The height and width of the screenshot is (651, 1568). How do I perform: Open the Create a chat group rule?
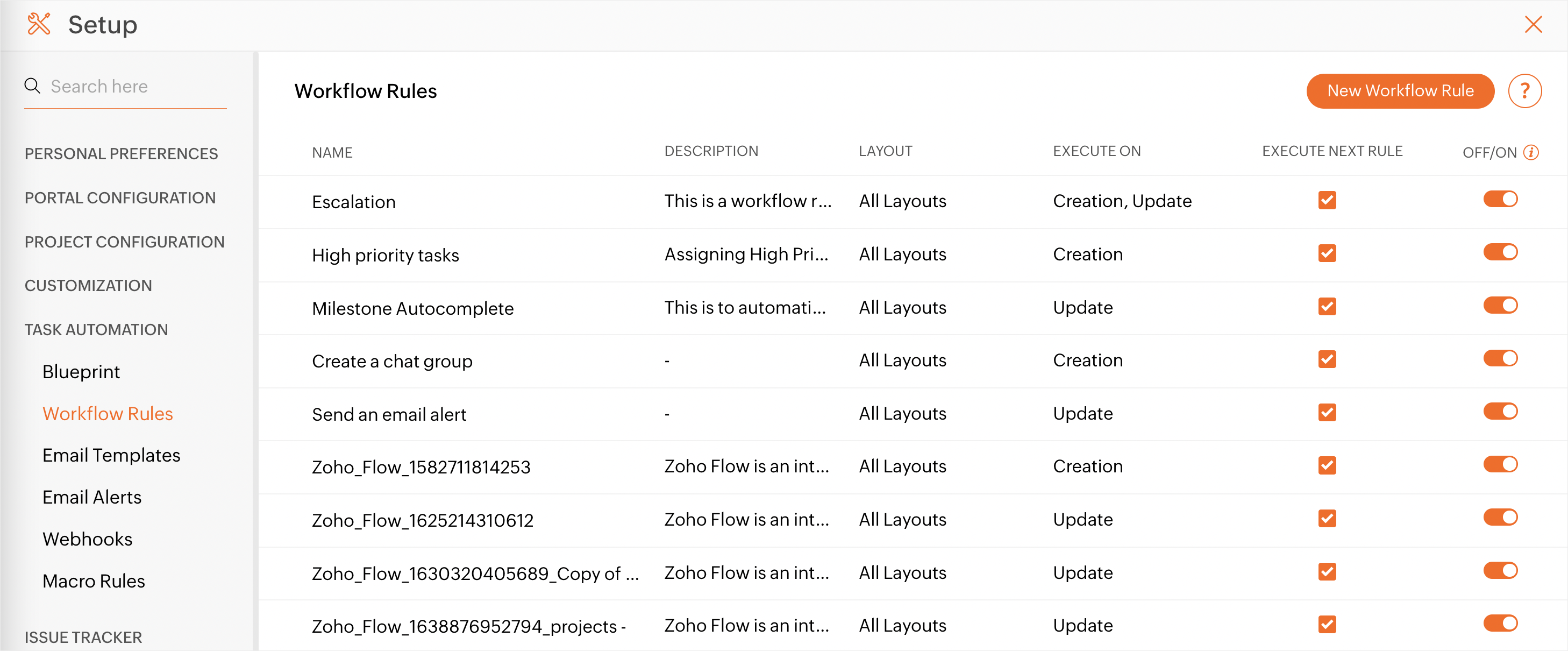click(x=392, y=361)
